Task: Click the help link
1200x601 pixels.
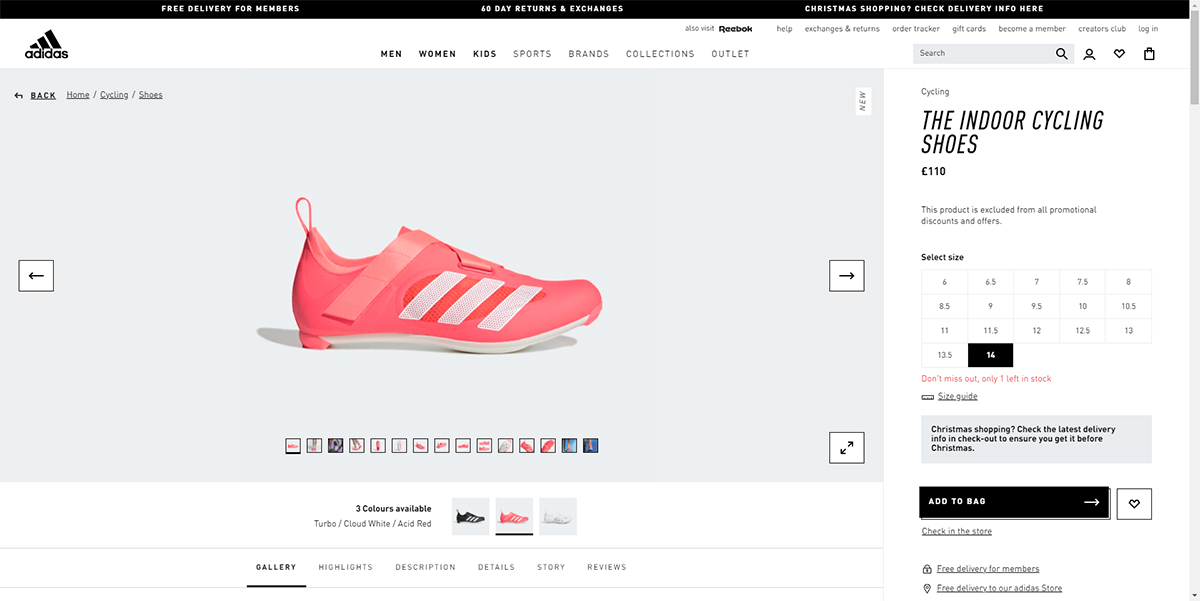Action: [x=784, y=29]
